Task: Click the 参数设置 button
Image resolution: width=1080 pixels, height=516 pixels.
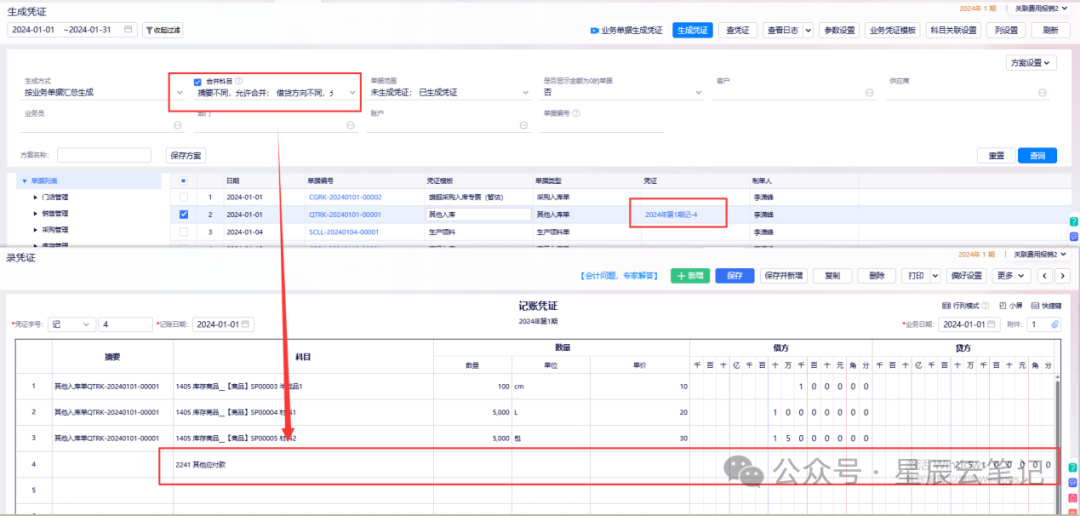Action: point(839,30)
